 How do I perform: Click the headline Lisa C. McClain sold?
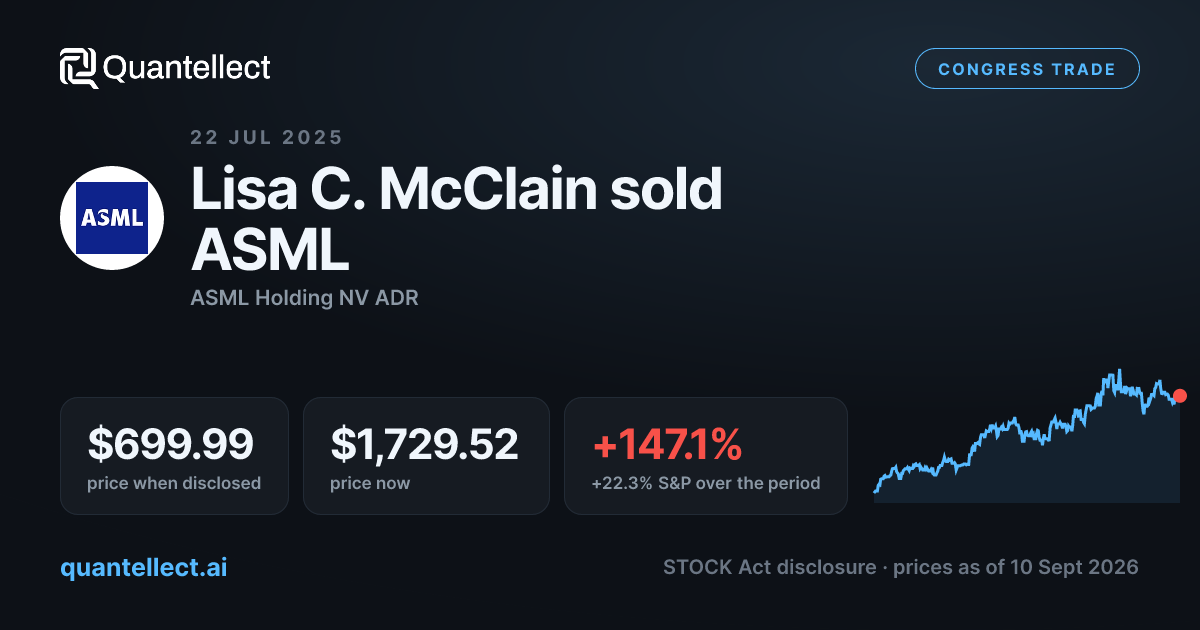pos(456,190)
